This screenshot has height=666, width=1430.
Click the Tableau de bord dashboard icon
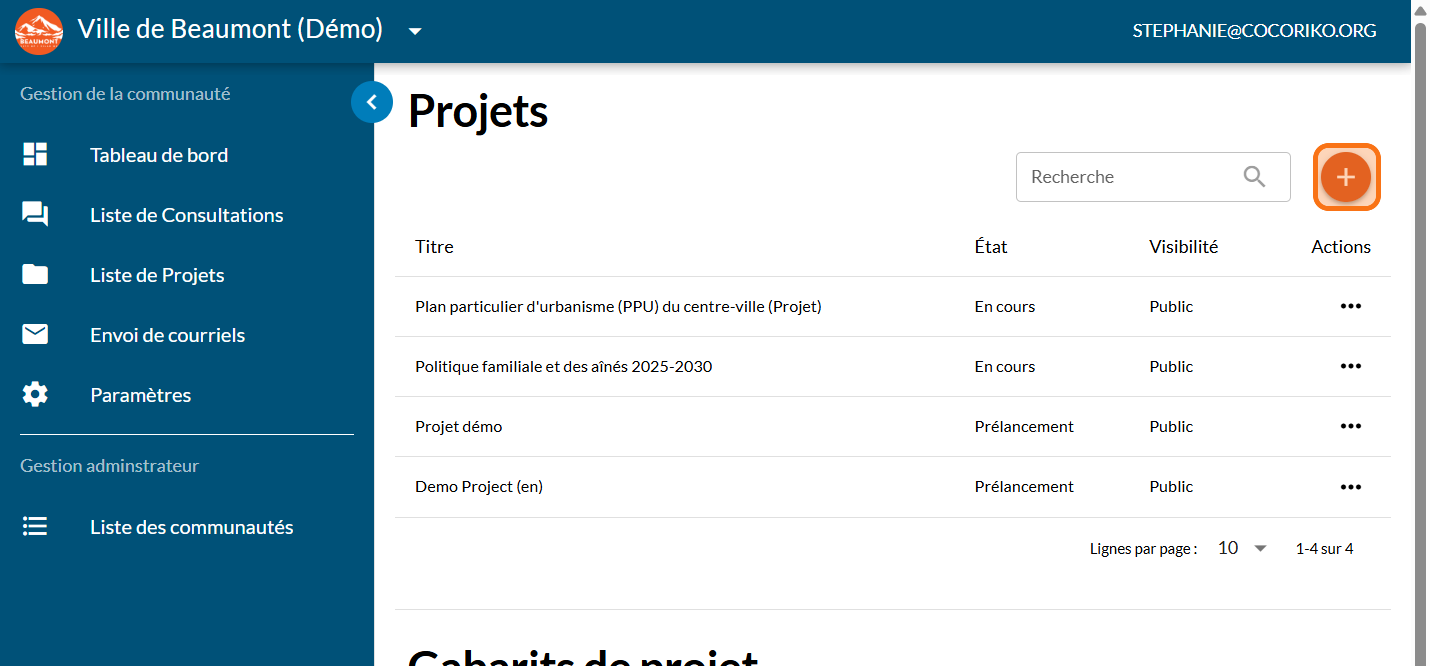[35, 155]
